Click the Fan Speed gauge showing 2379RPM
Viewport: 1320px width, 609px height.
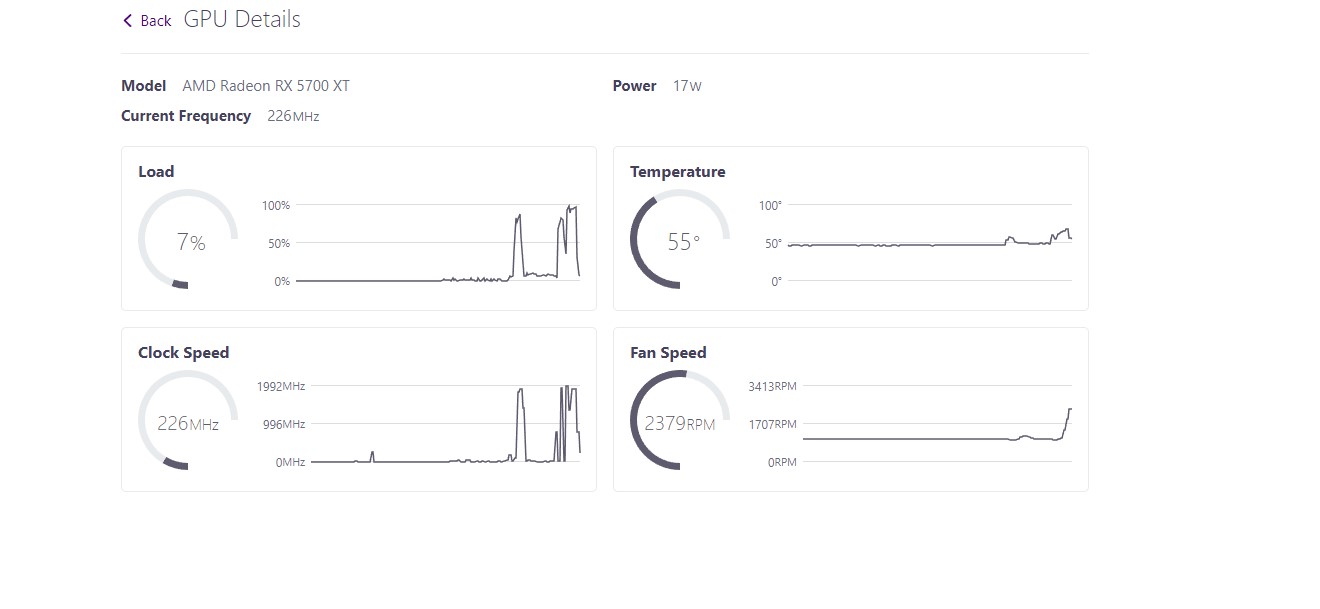pos(680,420)
